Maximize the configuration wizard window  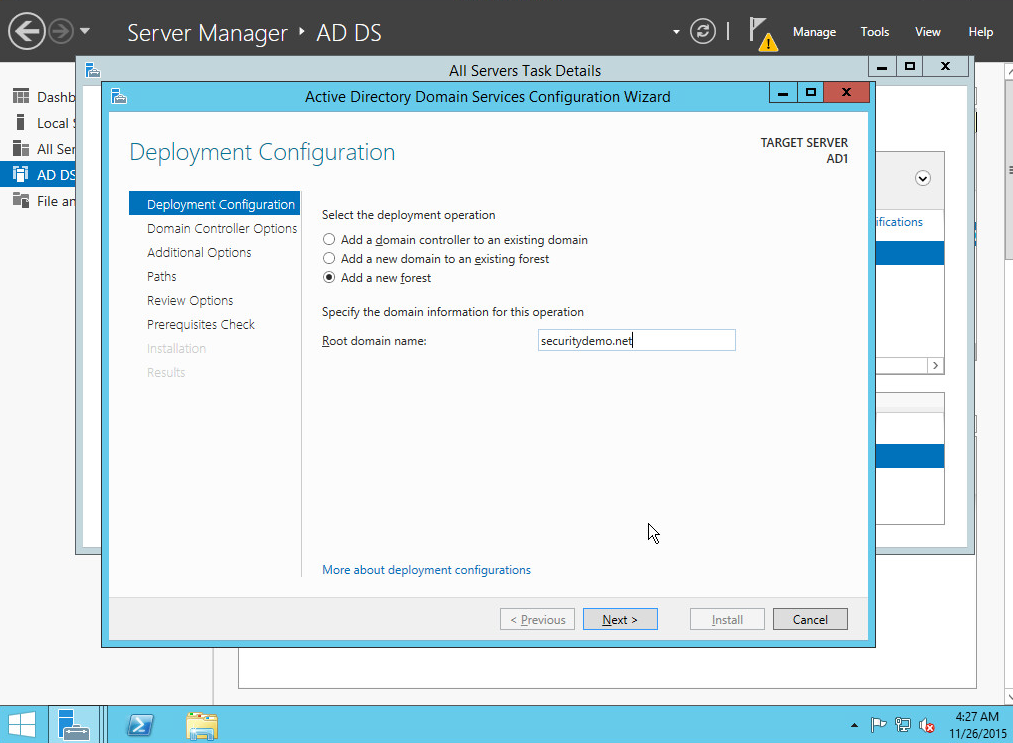[x=811, y=93]
